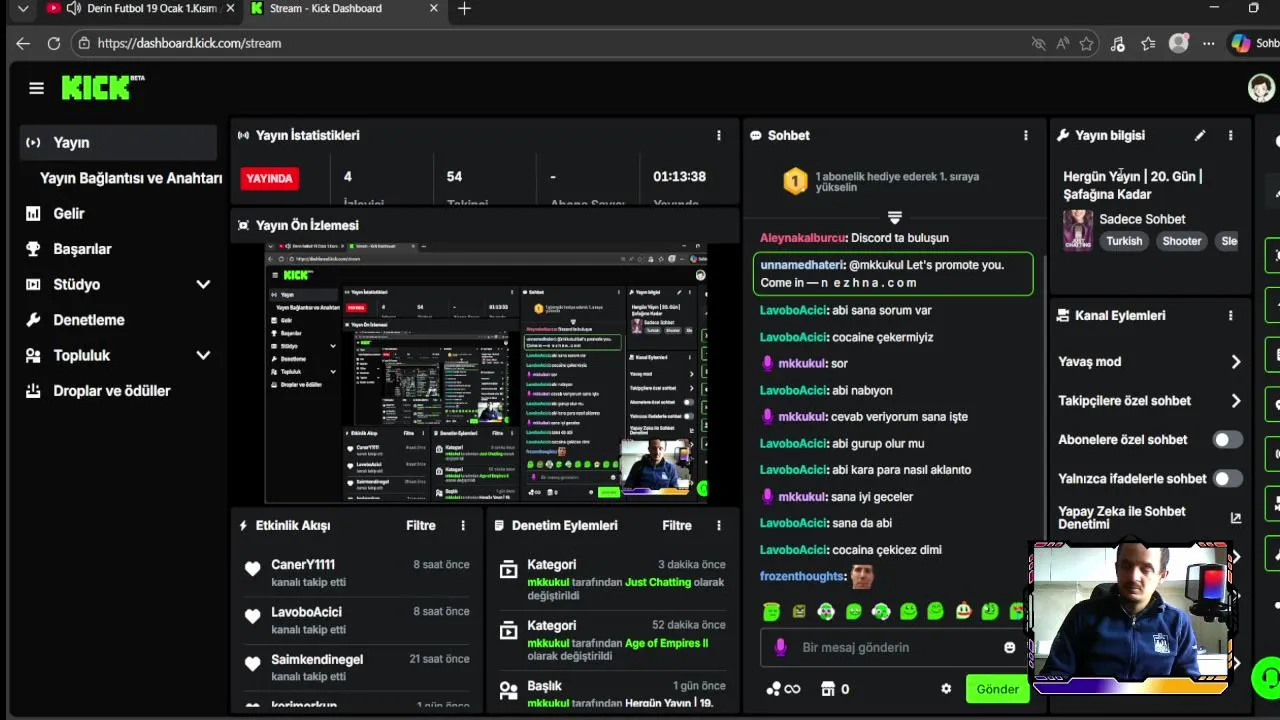Open Yayın Bağlantısı ve Anahtarı page
This screenshot has height=720, width=1280.
click(131, 178)
